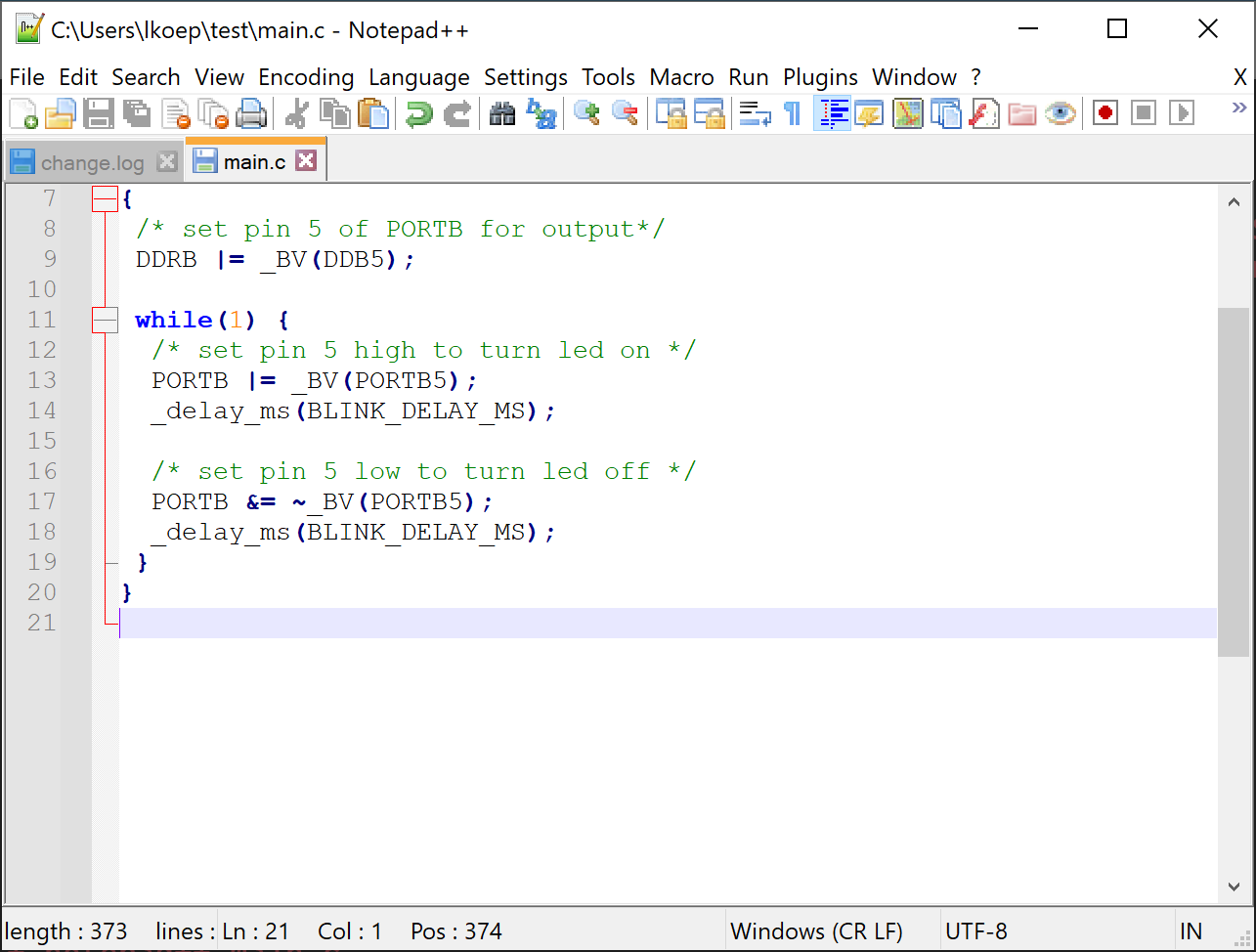Open the Encoding menu
Image resolution: width=1256 pixels, height=952 pixels.
click(306, 77)
